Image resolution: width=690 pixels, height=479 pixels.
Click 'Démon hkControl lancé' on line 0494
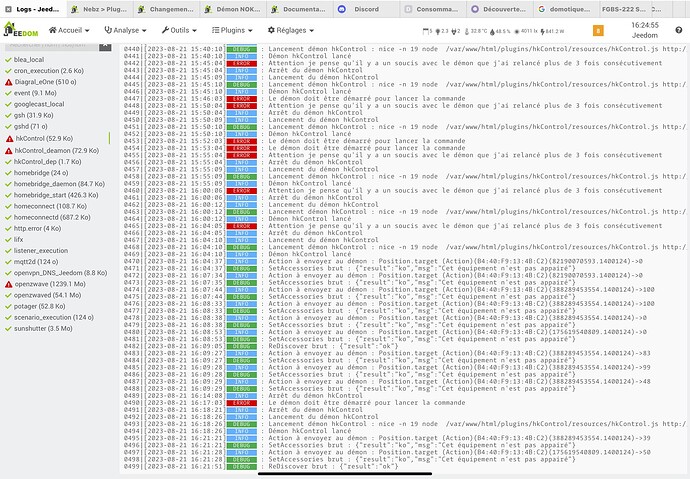click(x=310, y=431)
